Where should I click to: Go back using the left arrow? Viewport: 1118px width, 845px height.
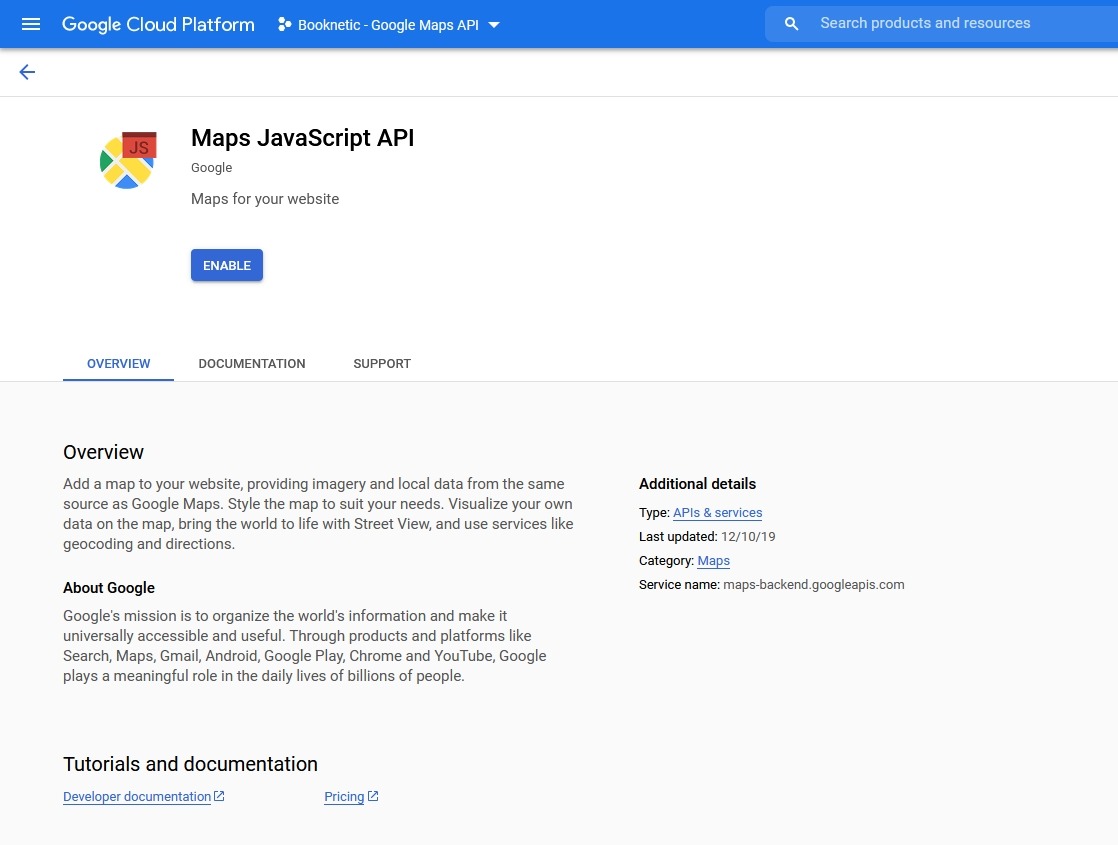27,72
